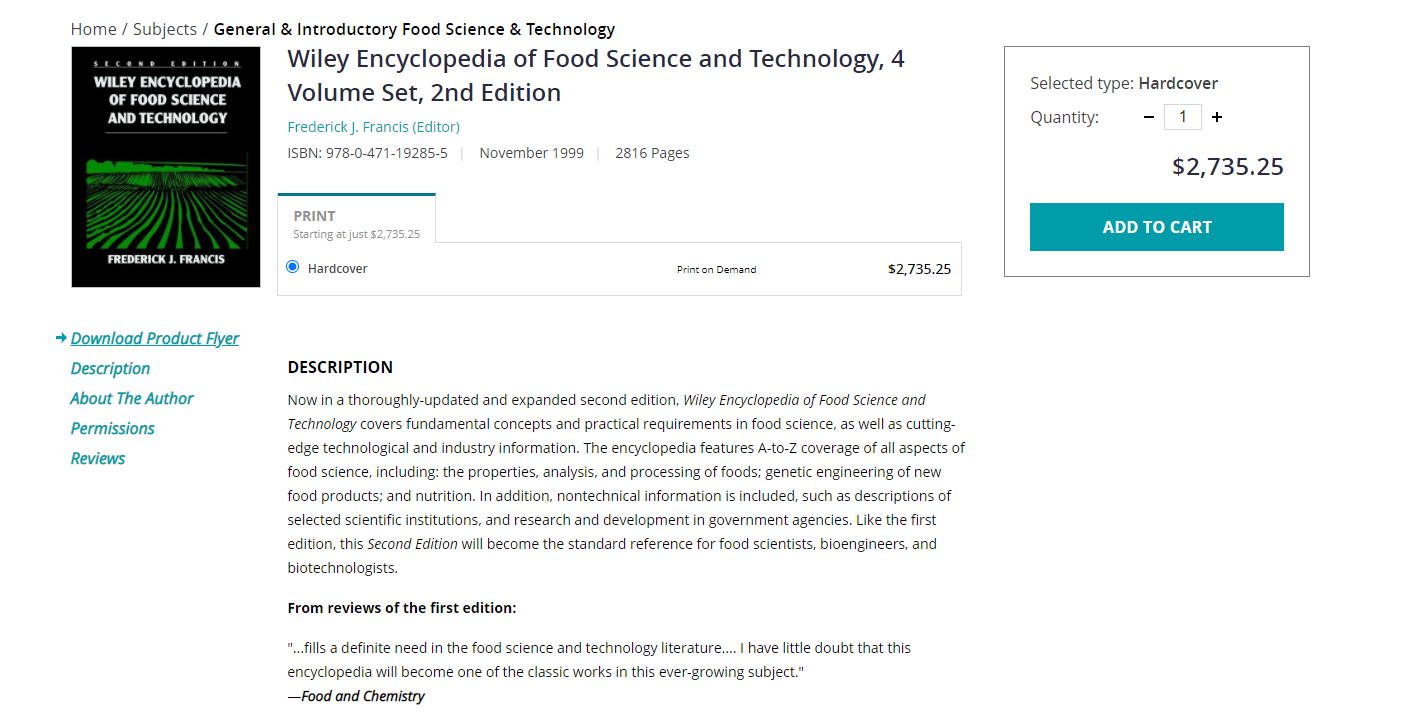This screenshot has width=1417, height=723.
Task: Jump to the Description section link
Action: click(x=110, y=368)
